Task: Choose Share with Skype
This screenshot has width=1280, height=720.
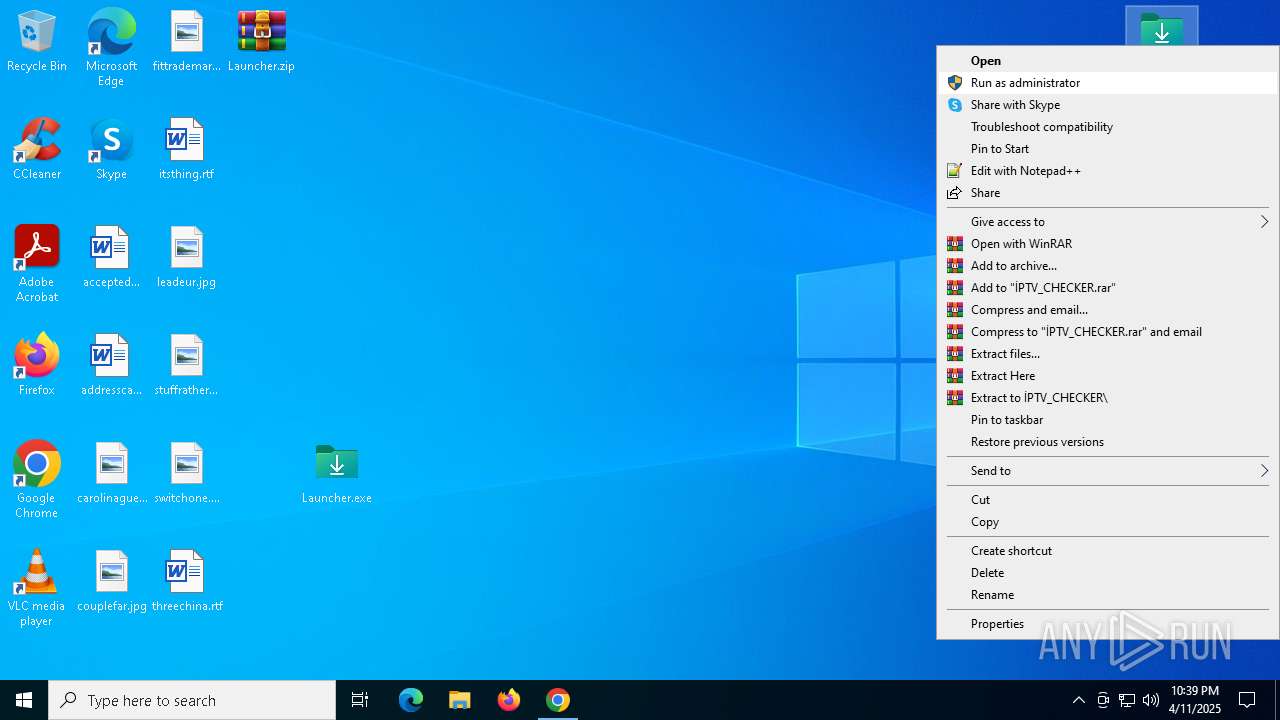Action: tap(1107, 105)
